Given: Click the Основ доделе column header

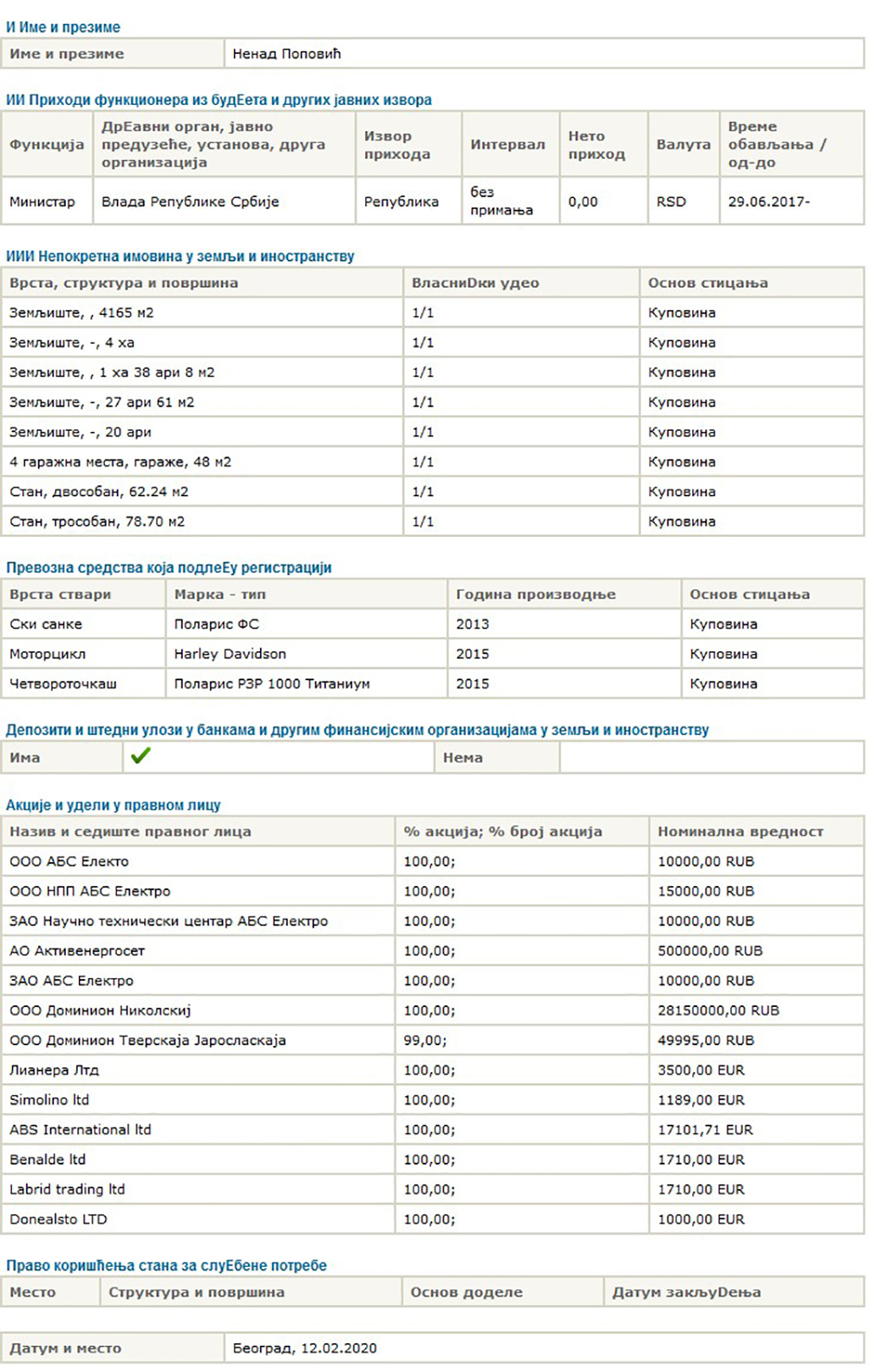Looking at the screenshot, I should click(x=502, y=1292).
